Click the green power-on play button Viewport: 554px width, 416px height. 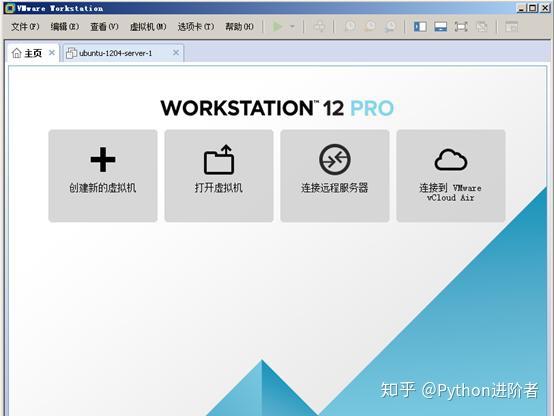pos(278,27)
